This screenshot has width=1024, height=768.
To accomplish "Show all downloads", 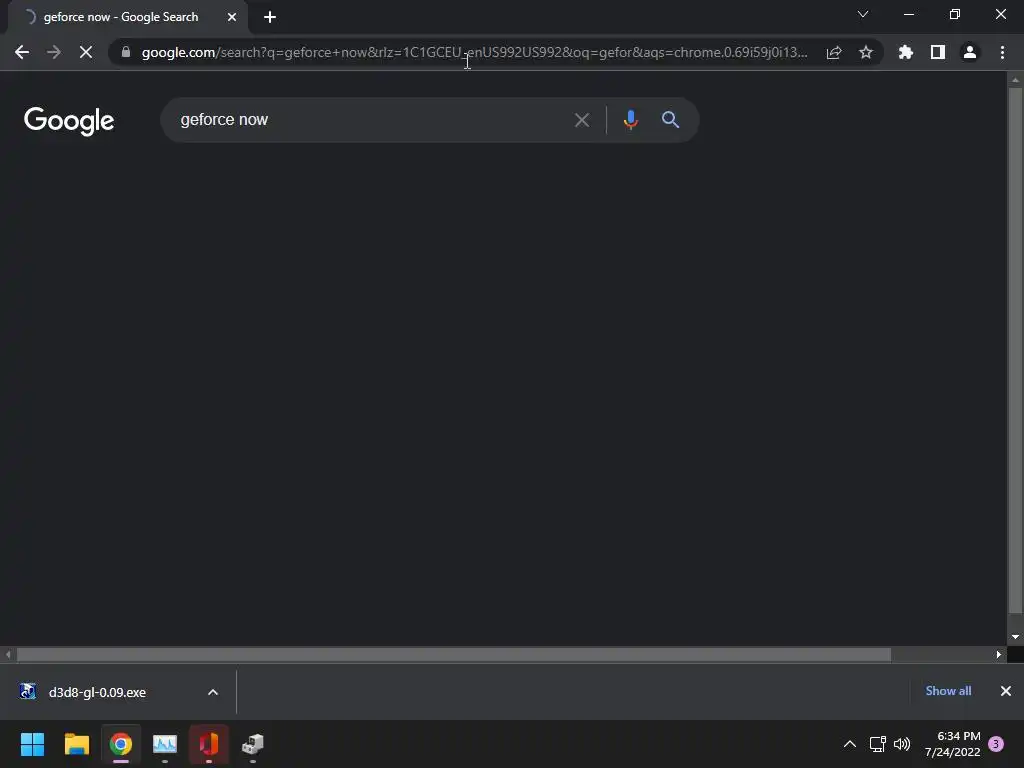I will click(948, 691).
